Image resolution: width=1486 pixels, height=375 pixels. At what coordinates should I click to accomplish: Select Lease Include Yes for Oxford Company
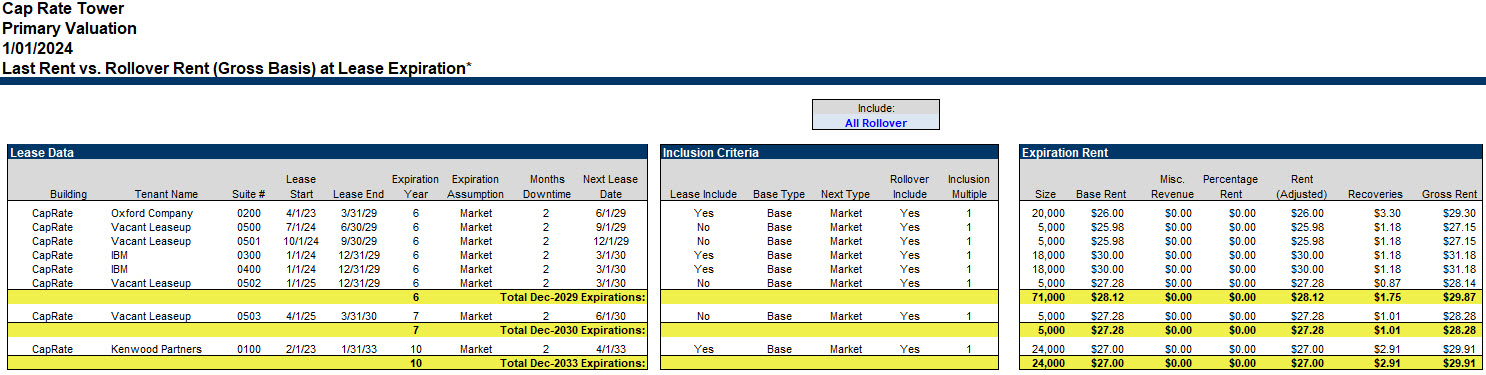[x=703, y=213]
